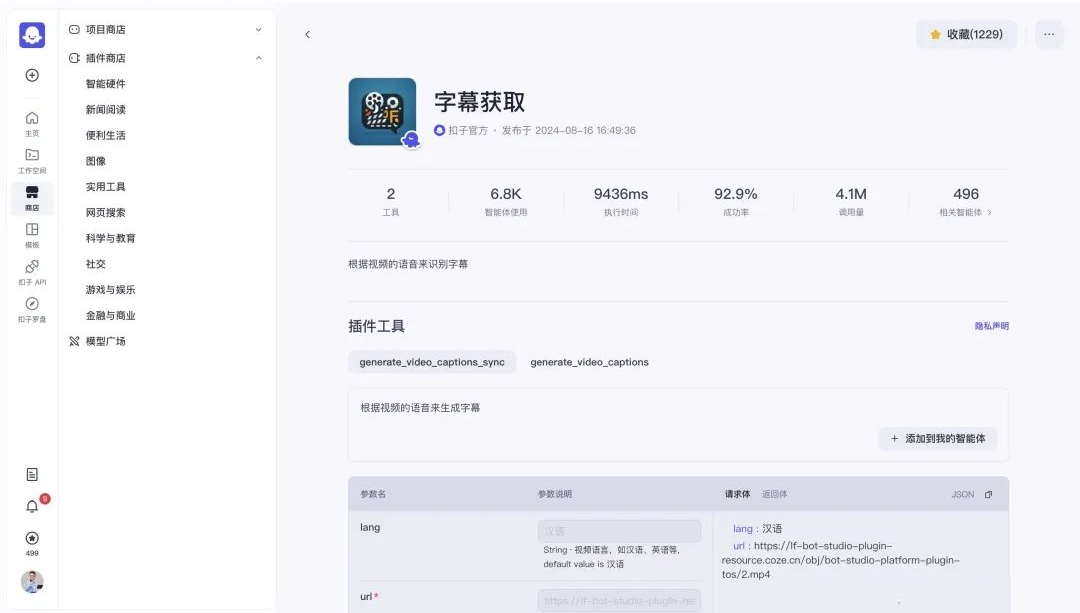Click the JSON toggle label

[x=962, y=495]
